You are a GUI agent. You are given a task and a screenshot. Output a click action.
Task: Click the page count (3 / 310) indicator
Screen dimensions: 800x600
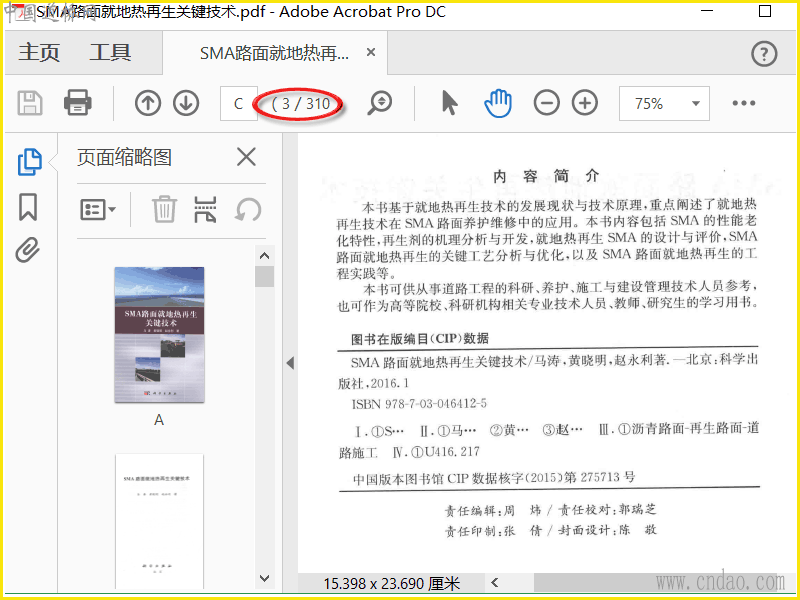pyautogui.click(x=301, y=104)
